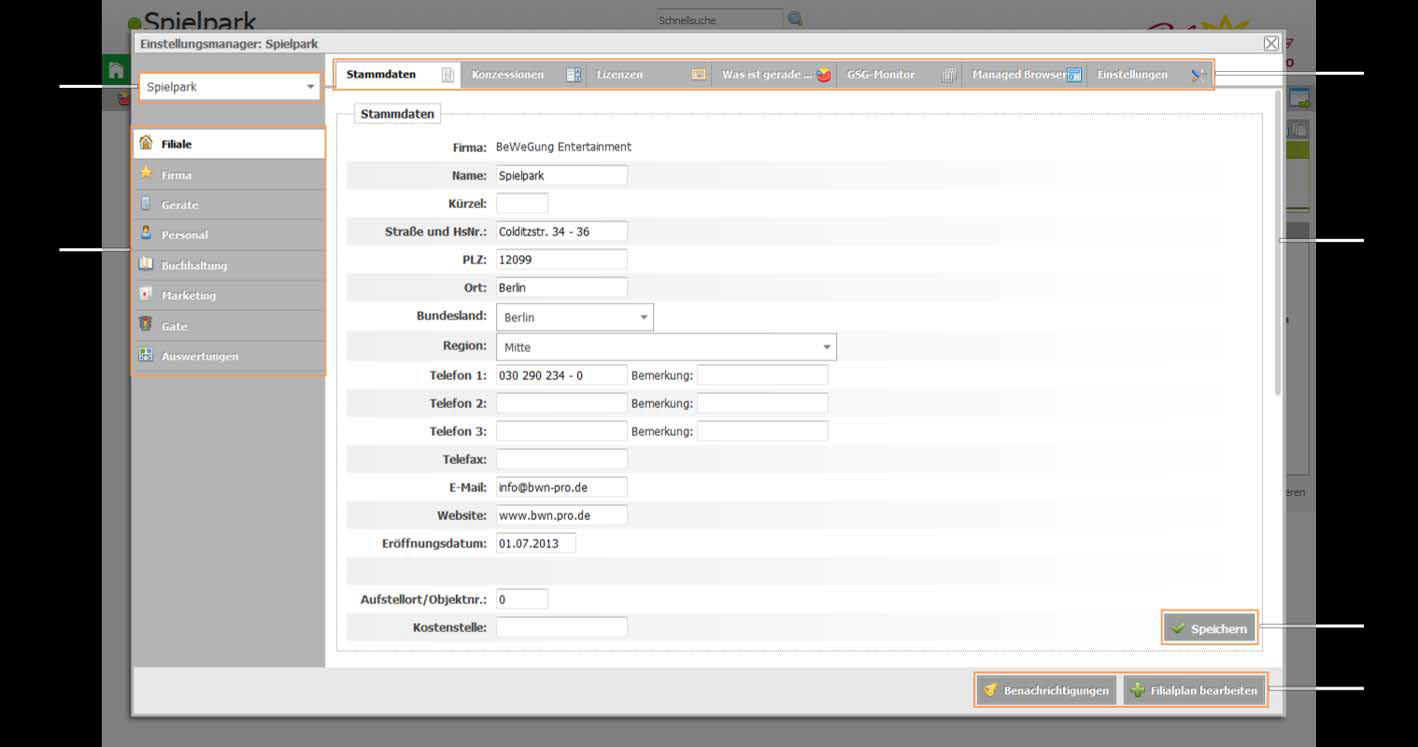
Task: Open the Geräte device icon
Action: pyautogui.click(x=146, y=204)
